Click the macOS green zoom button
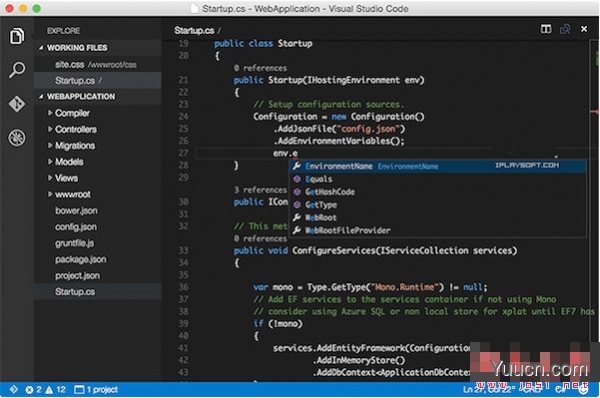600x398 pixels. pos(37,8)
